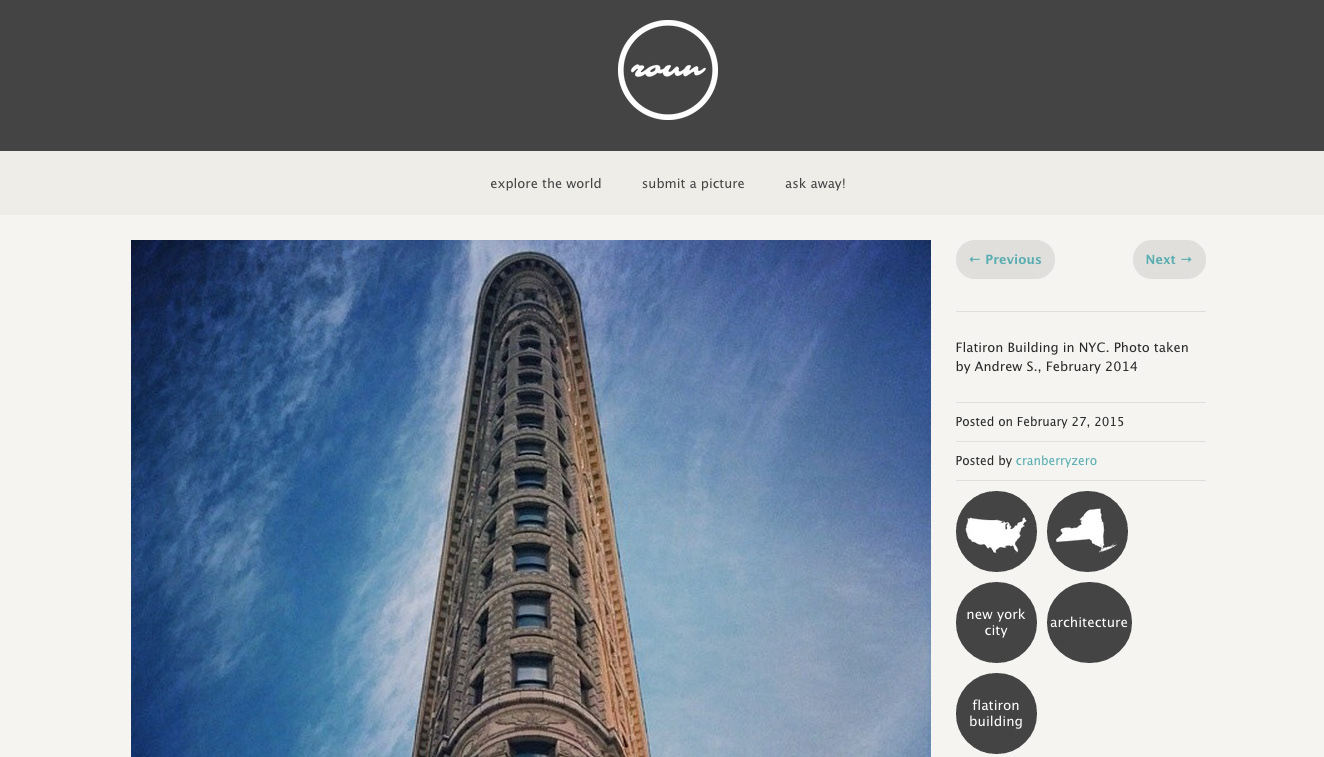Select the New York state silhouette icon
The height and width of the screenshot is (757, 1324).
coord(1087,531)
